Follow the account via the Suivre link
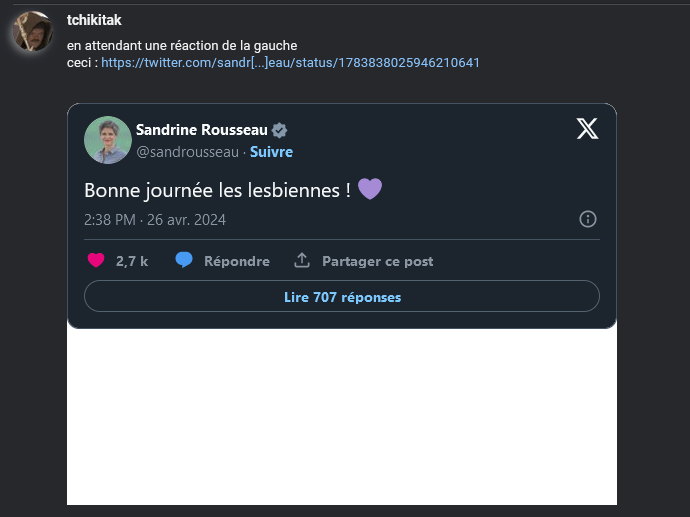Screen dimensions: 690x517 point(271,152)
